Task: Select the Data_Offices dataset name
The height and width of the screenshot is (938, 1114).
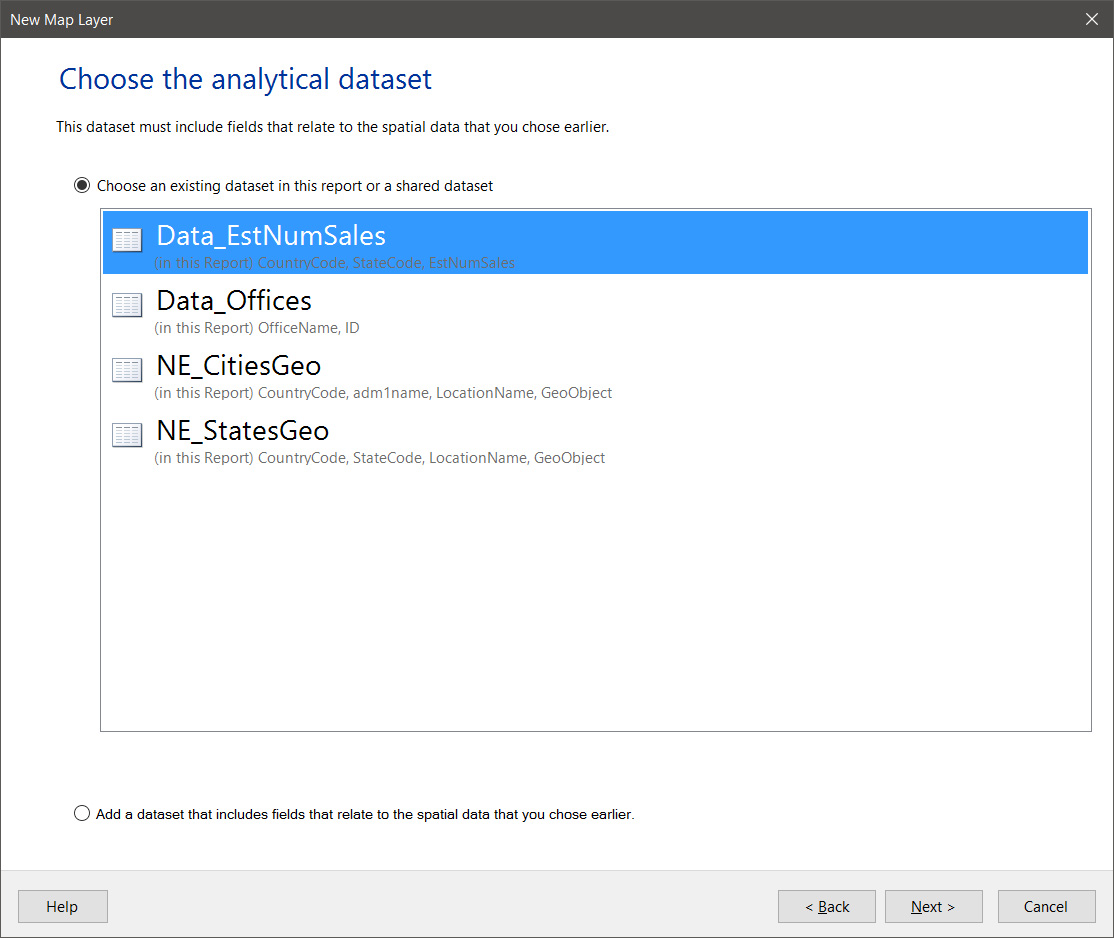Action: coord(234,301)
